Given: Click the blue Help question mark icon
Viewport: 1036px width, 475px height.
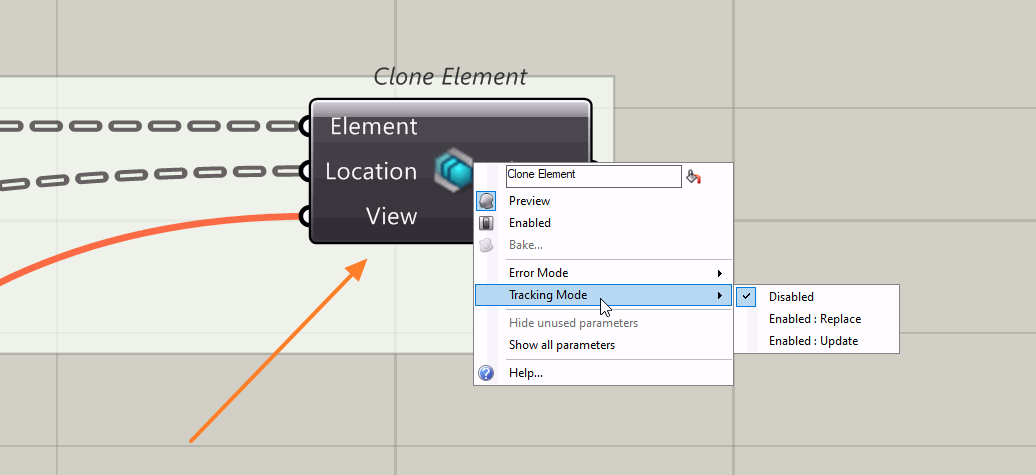Looking at the screenshot, I should coord(486,373).
